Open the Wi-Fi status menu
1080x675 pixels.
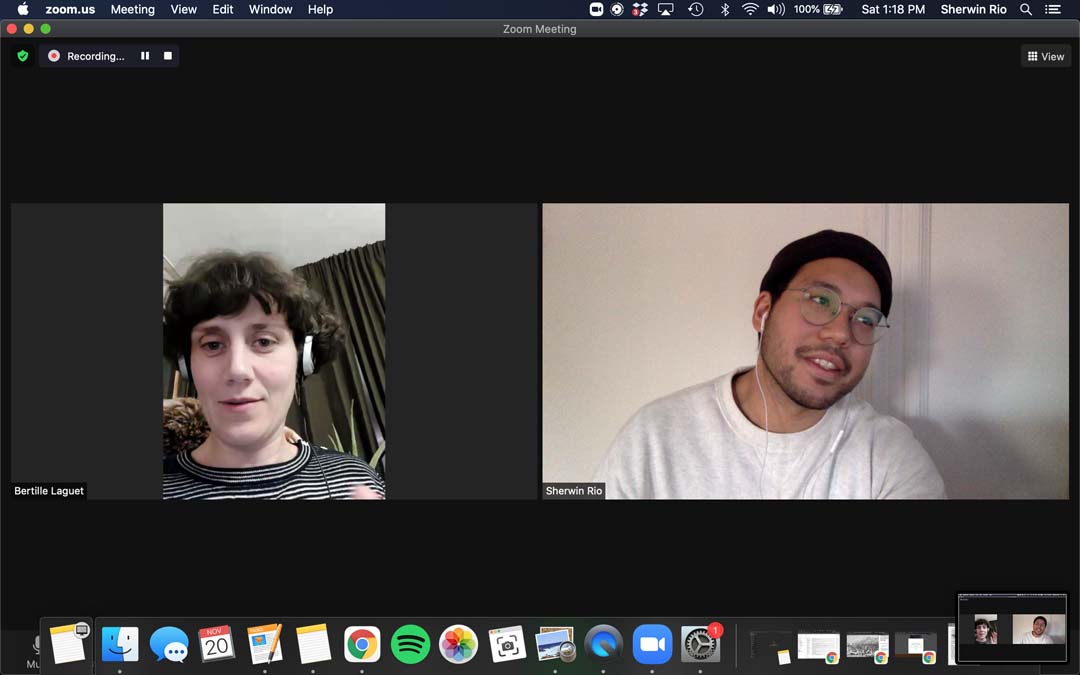point(750,9)
